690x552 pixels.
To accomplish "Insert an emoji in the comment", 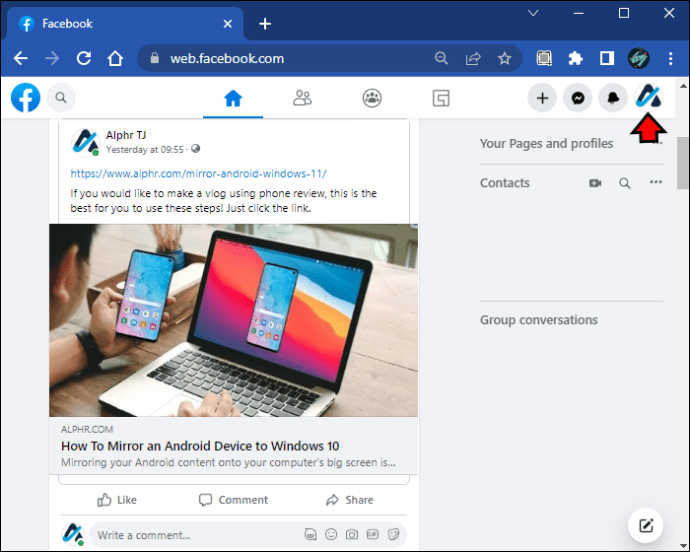I will point(331,534).
